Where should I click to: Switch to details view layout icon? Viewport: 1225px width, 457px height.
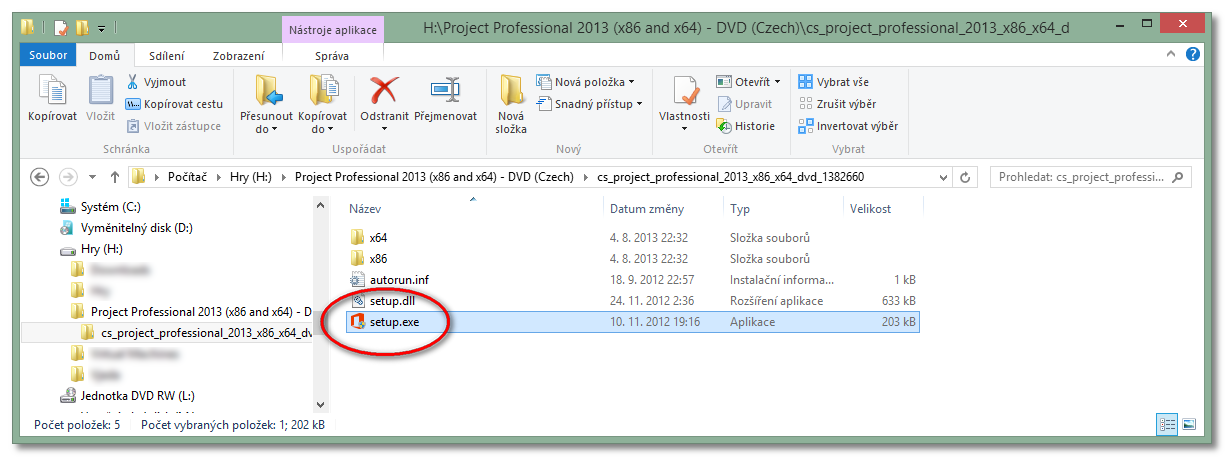tap(1167, 424)
